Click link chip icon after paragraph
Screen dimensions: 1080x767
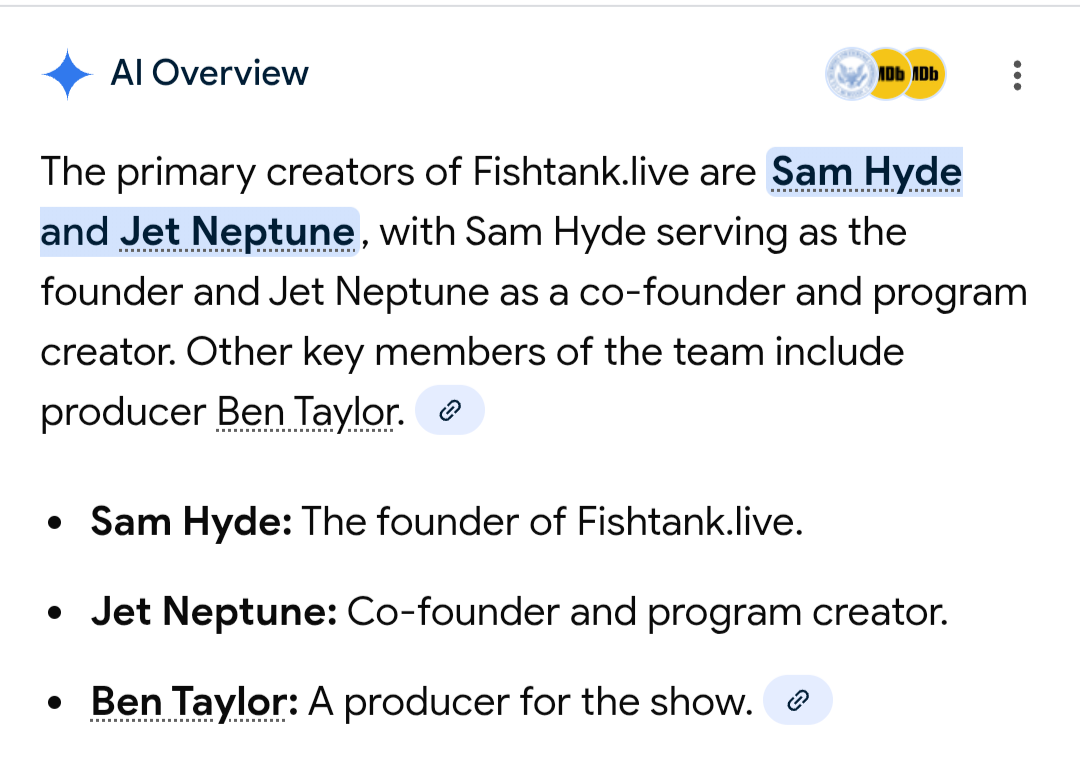(x=449, y=411)
